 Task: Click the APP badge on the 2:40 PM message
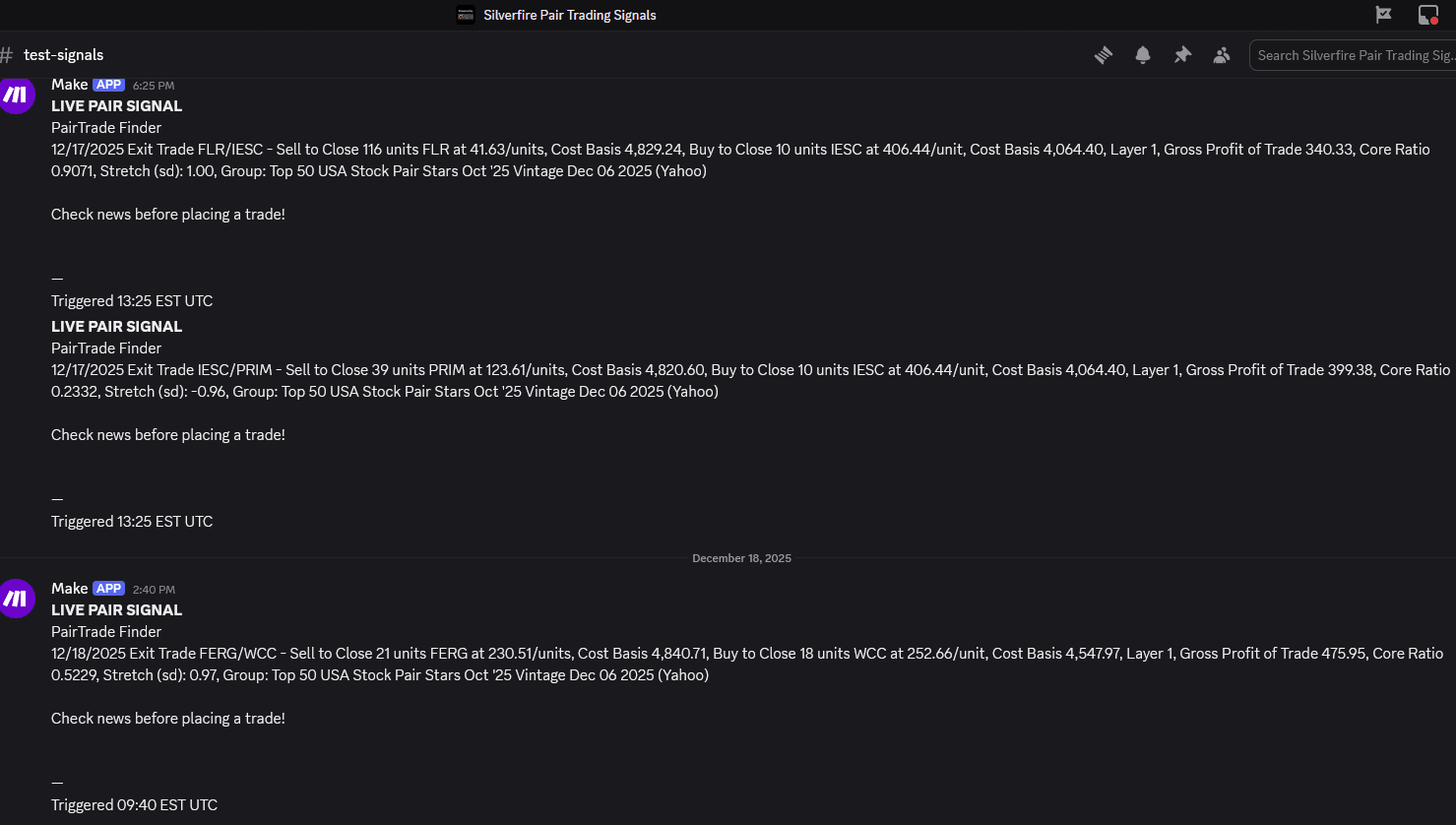pyautogui.click(x=108, y=589)
